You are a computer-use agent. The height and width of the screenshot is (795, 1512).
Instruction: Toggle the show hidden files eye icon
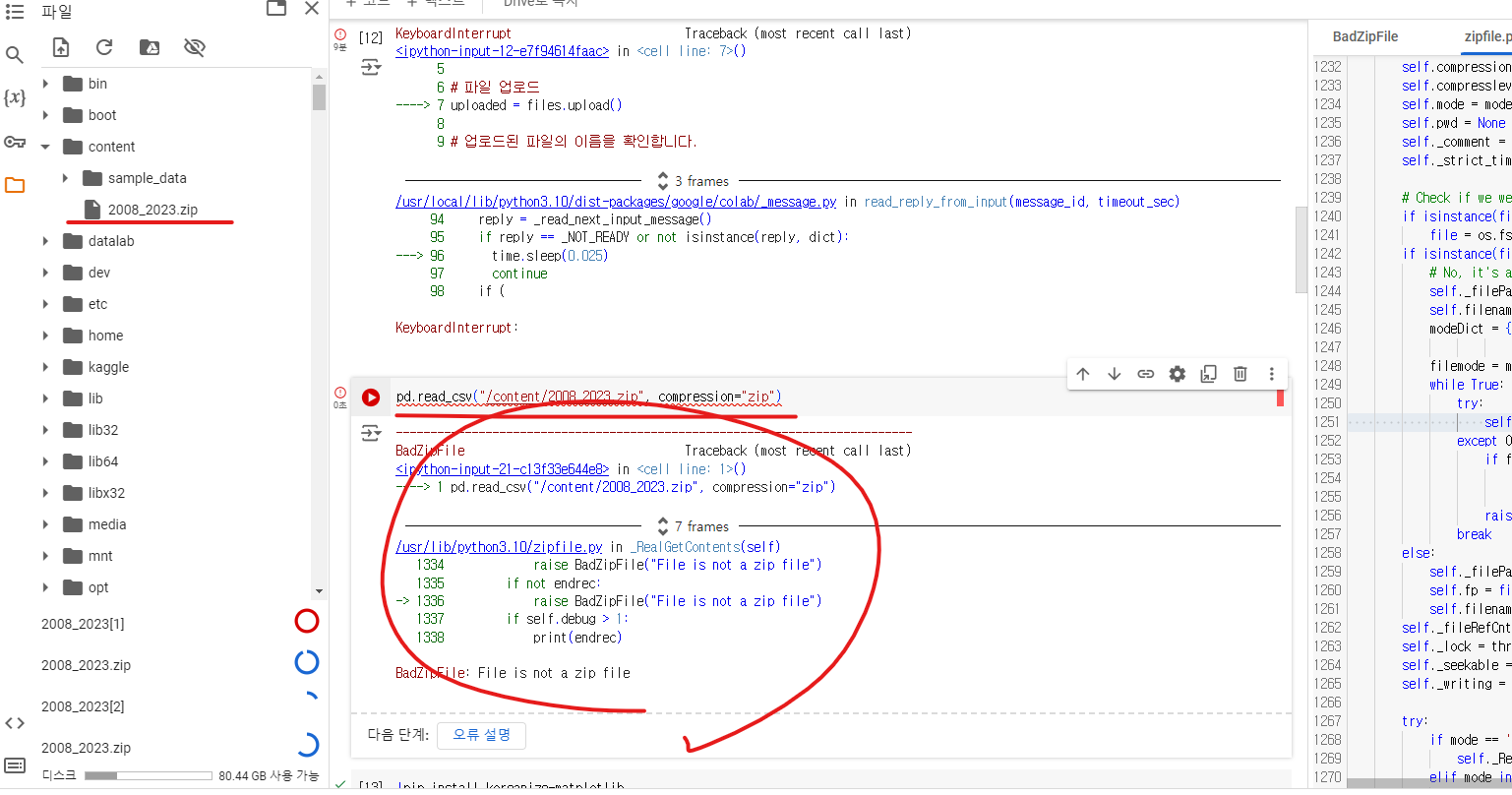(x=195, y=47)
